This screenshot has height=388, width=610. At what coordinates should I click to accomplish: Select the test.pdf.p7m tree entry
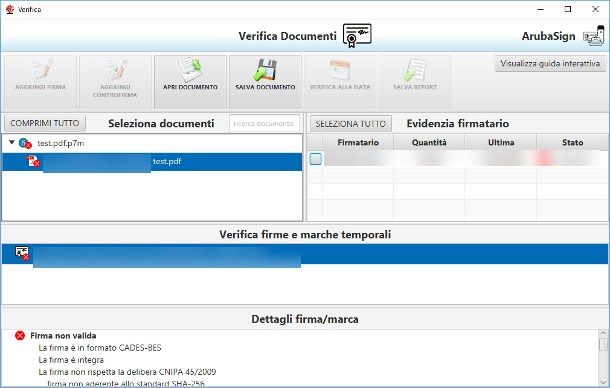pos(61,143)
